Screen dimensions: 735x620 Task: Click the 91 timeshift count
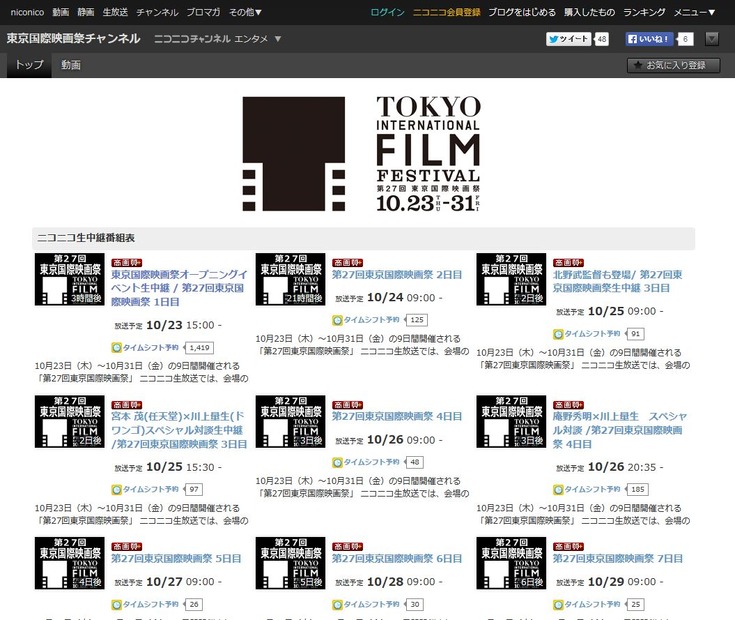(636, 334)
